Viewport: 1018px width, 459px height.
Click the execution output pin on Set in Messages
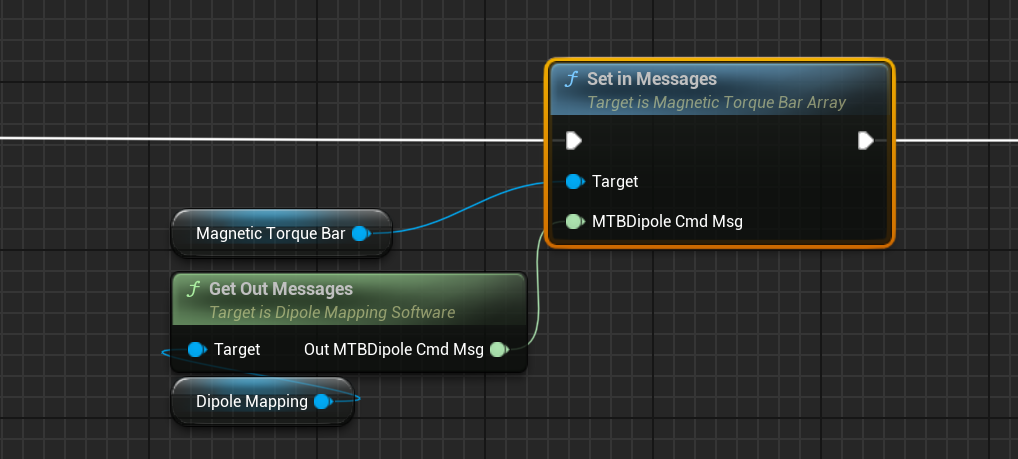(866, 141)
